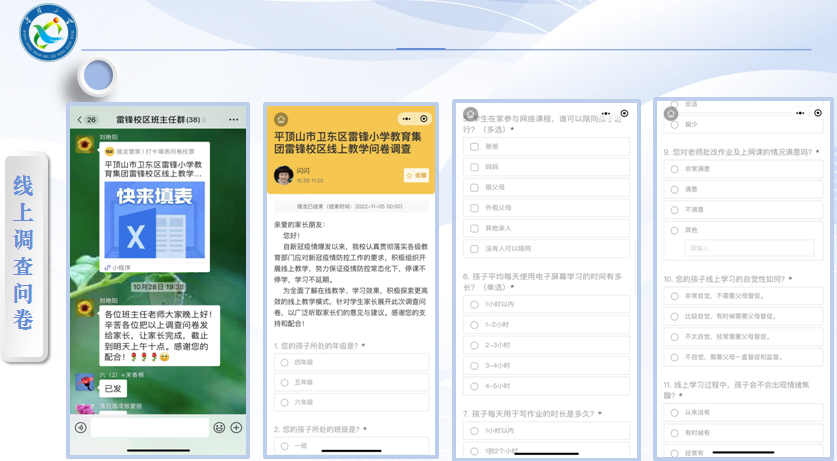Tap the close circle icon in the yellow header
This screenshot has width=837, height=461.
click(424, 119)
